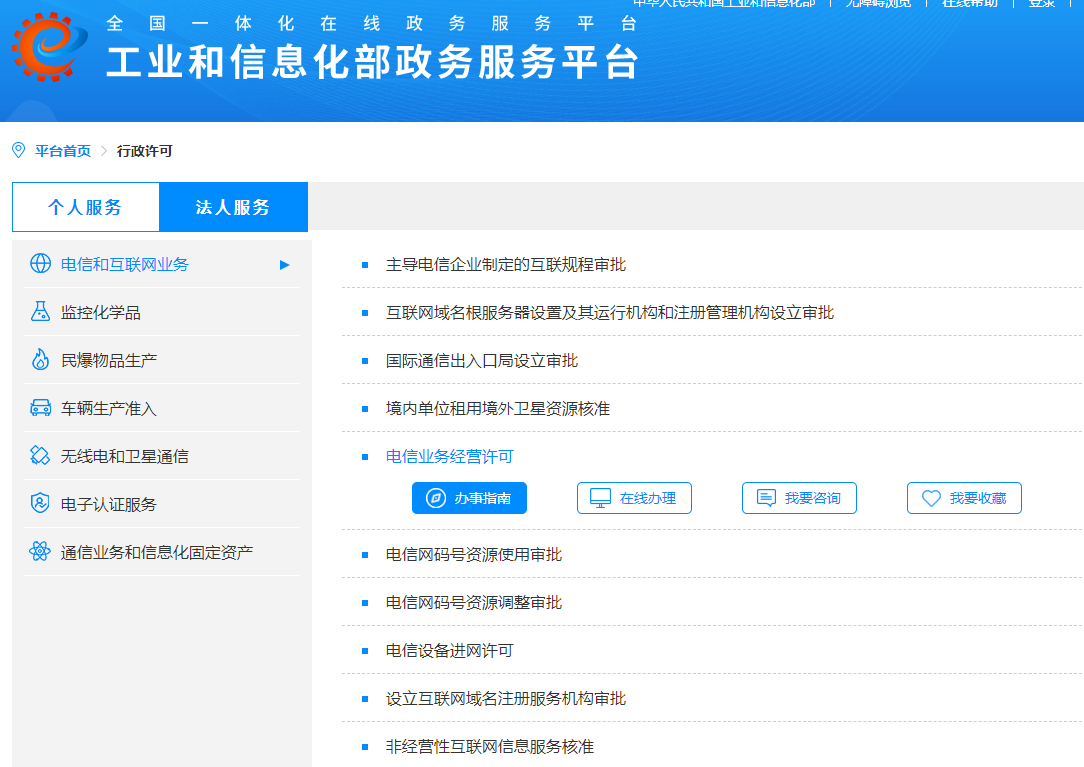Image resolution: width=1084 pixels, height=767 pixels.
Task: Open 电信设备进网许可 item
Action: [449, 650]
